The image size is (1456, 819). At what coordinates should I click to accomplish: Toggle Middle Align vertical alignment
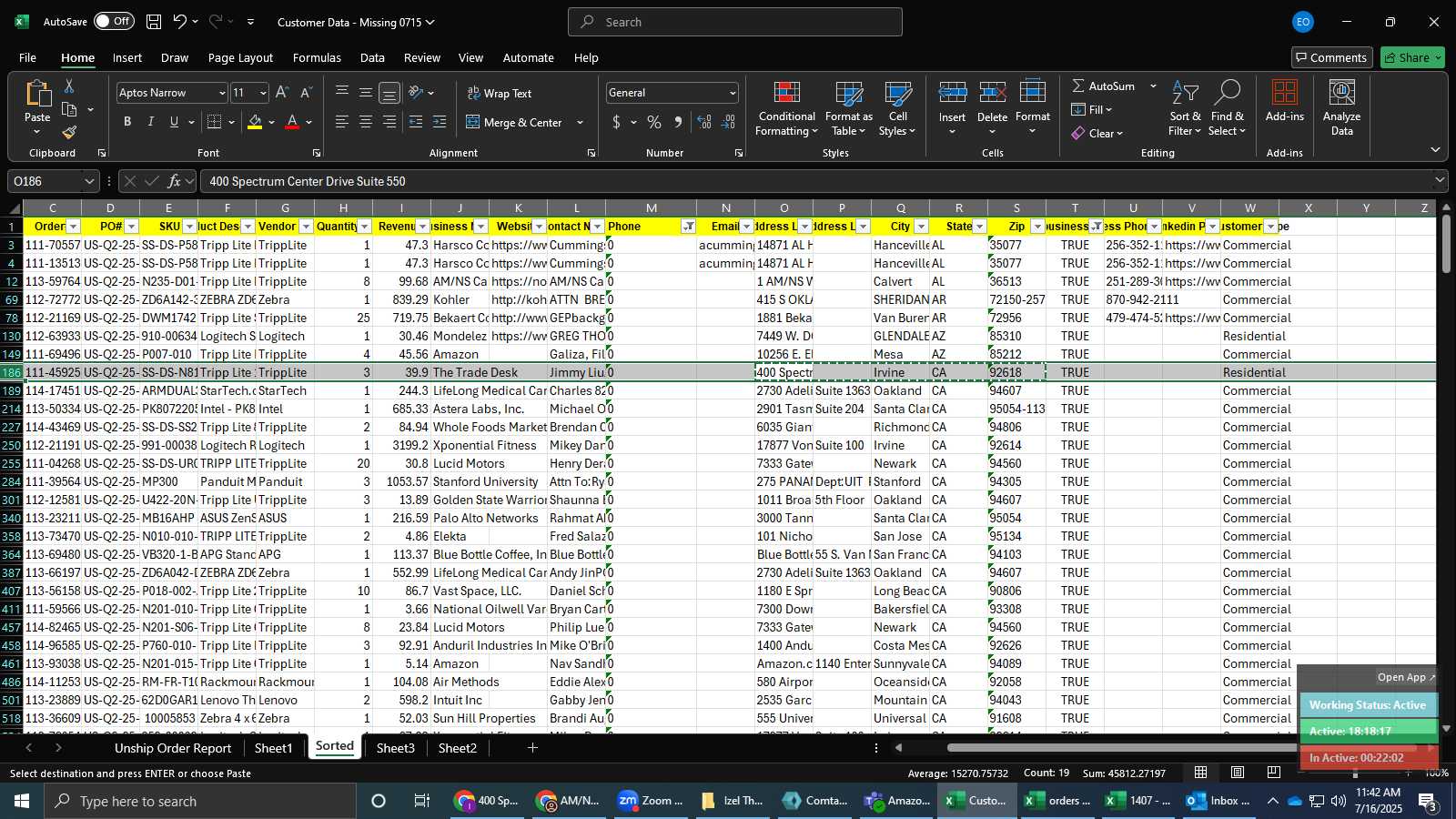(365, 93)
